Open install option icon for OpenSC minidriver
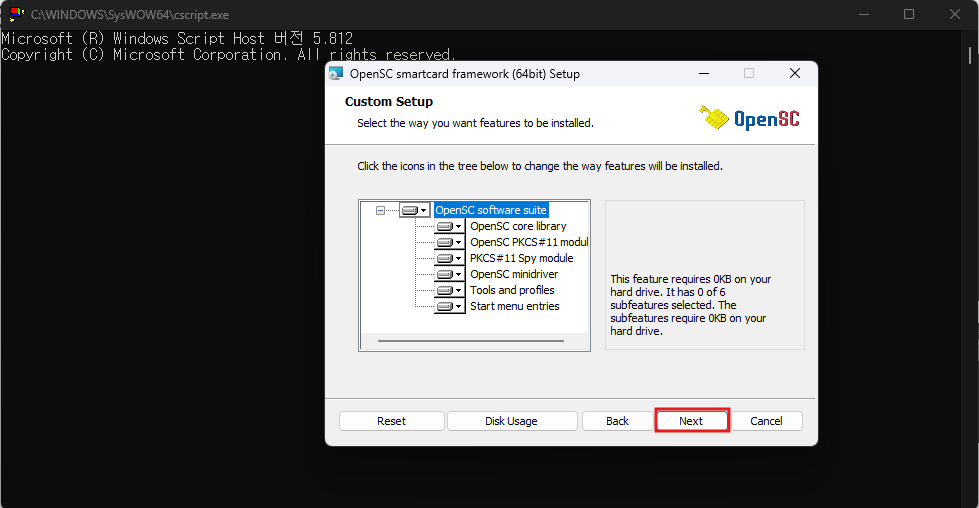The width and height of the screenshot is (979, 508). click(450, 274)
